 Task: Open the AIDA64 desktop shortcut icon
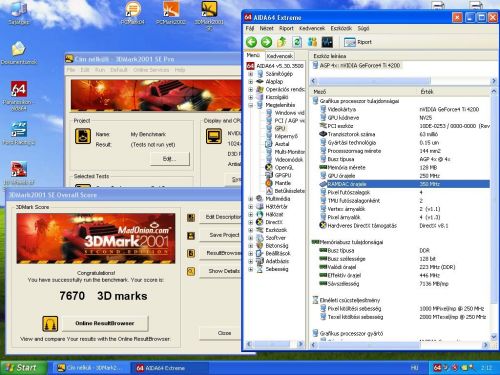[19, 89]
